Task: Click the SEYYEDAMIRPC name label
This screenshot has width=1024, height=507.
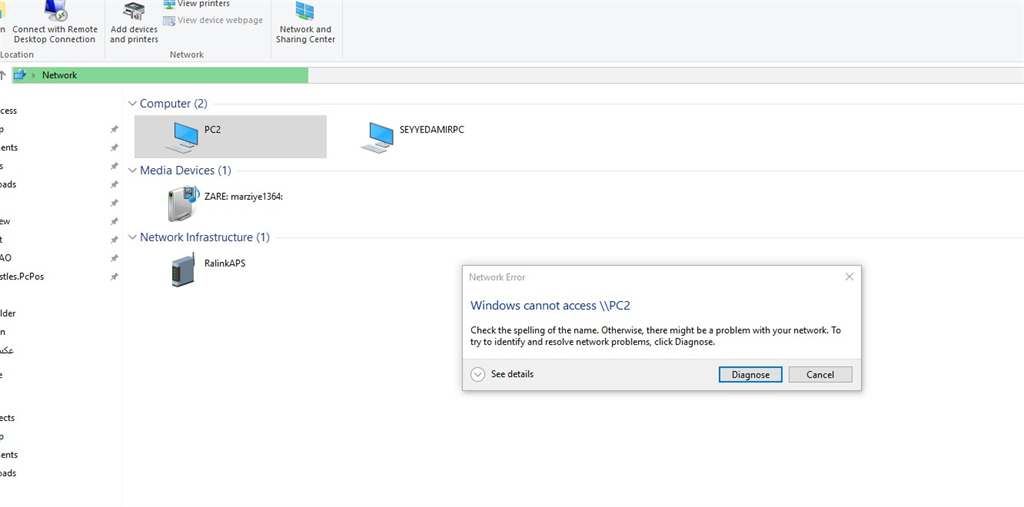Action: (432, 129)
